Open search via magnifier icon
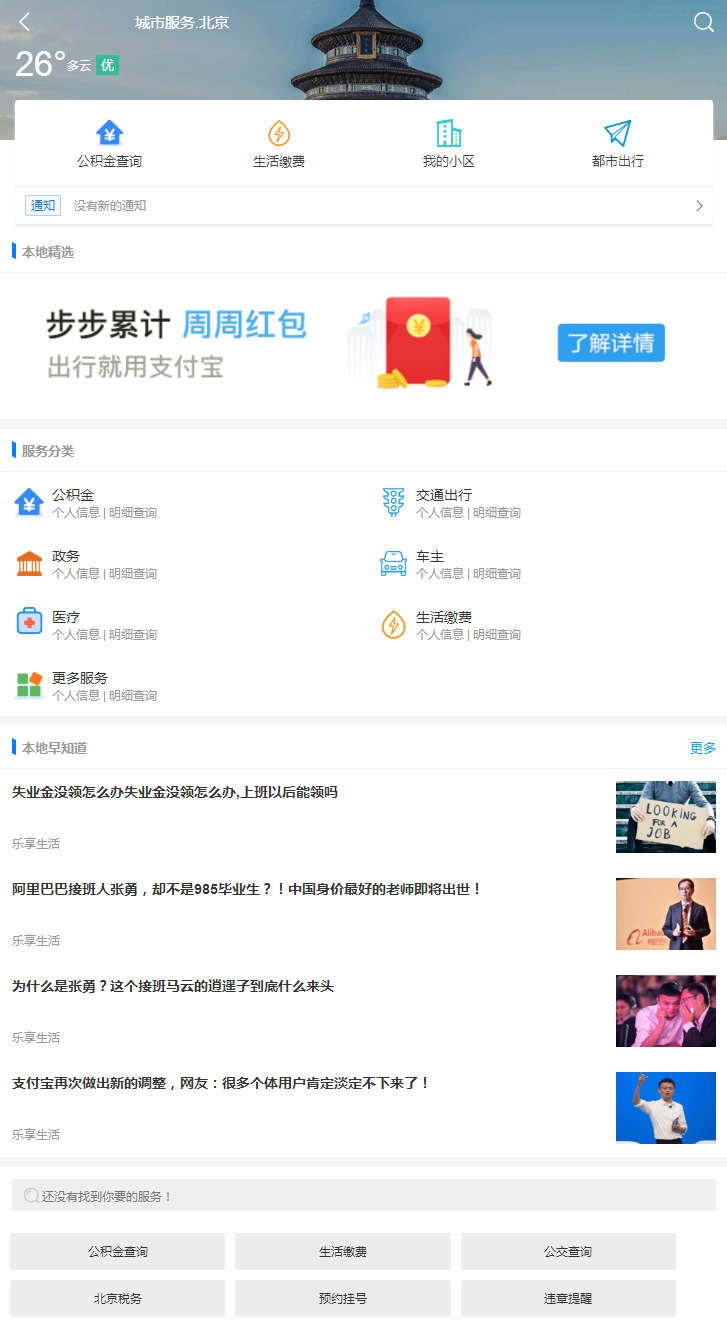Viewport: 727px width, 1326px height. (x=704, y=22)
